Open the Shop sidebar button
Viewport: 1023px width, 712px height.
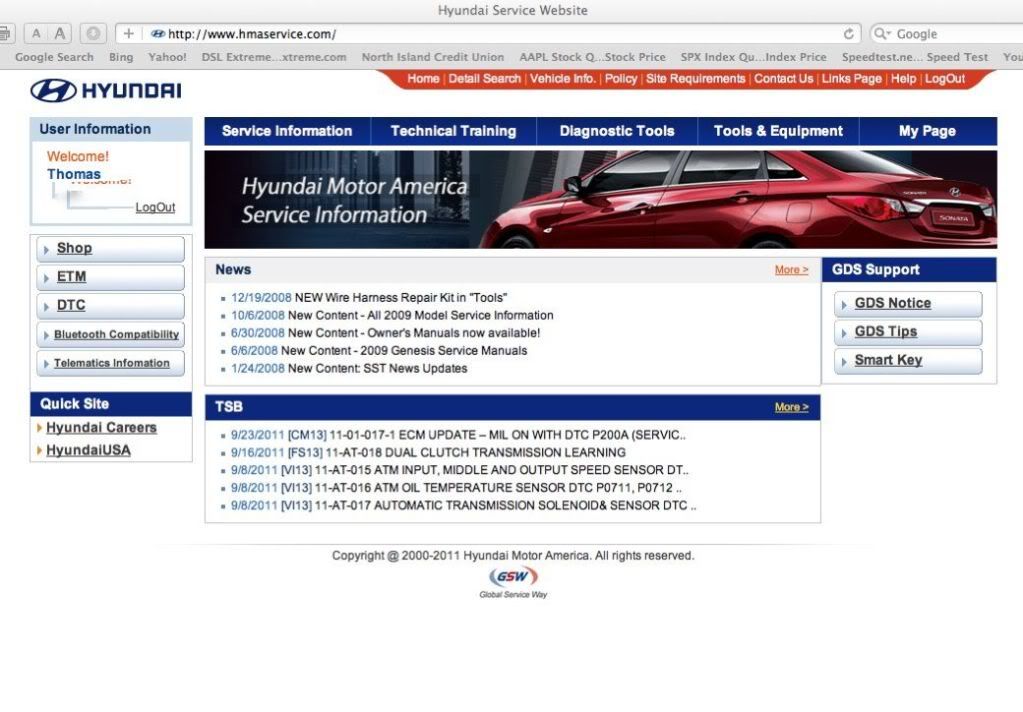pos(111,249)
